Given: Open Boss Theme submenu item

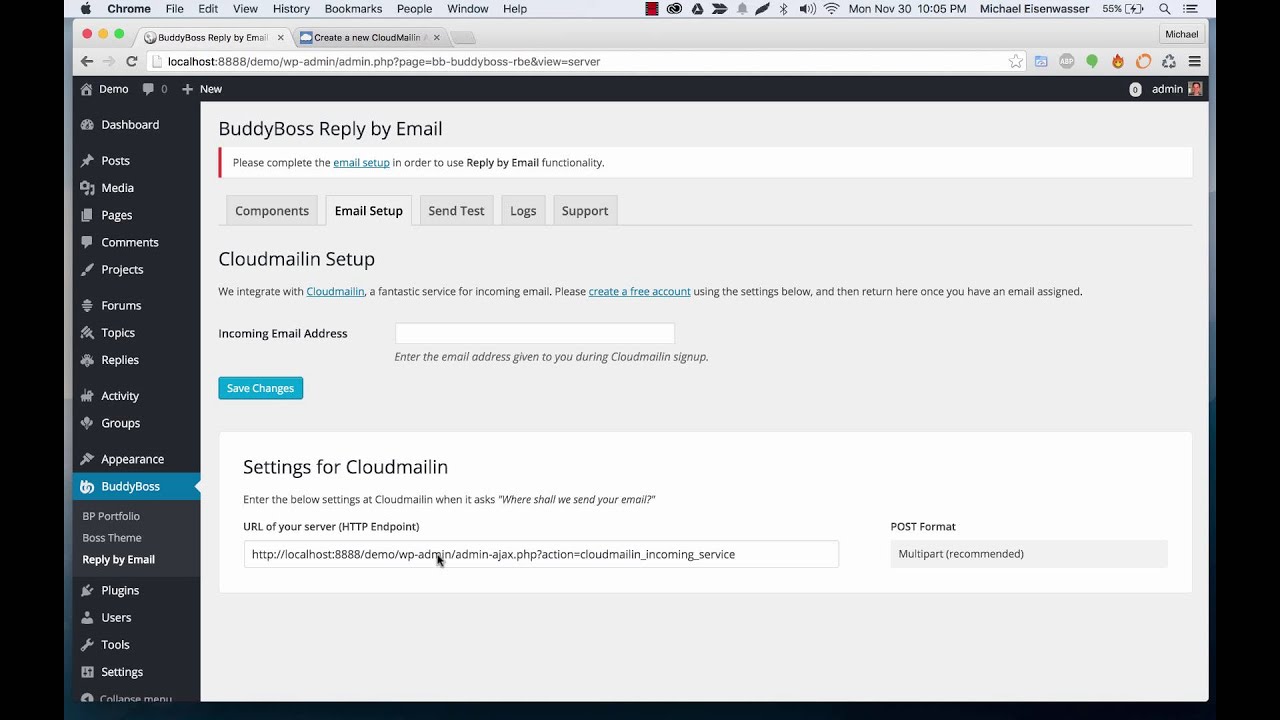Looking at the screenshot, I should pyautogui.click(x=112, y=538).
